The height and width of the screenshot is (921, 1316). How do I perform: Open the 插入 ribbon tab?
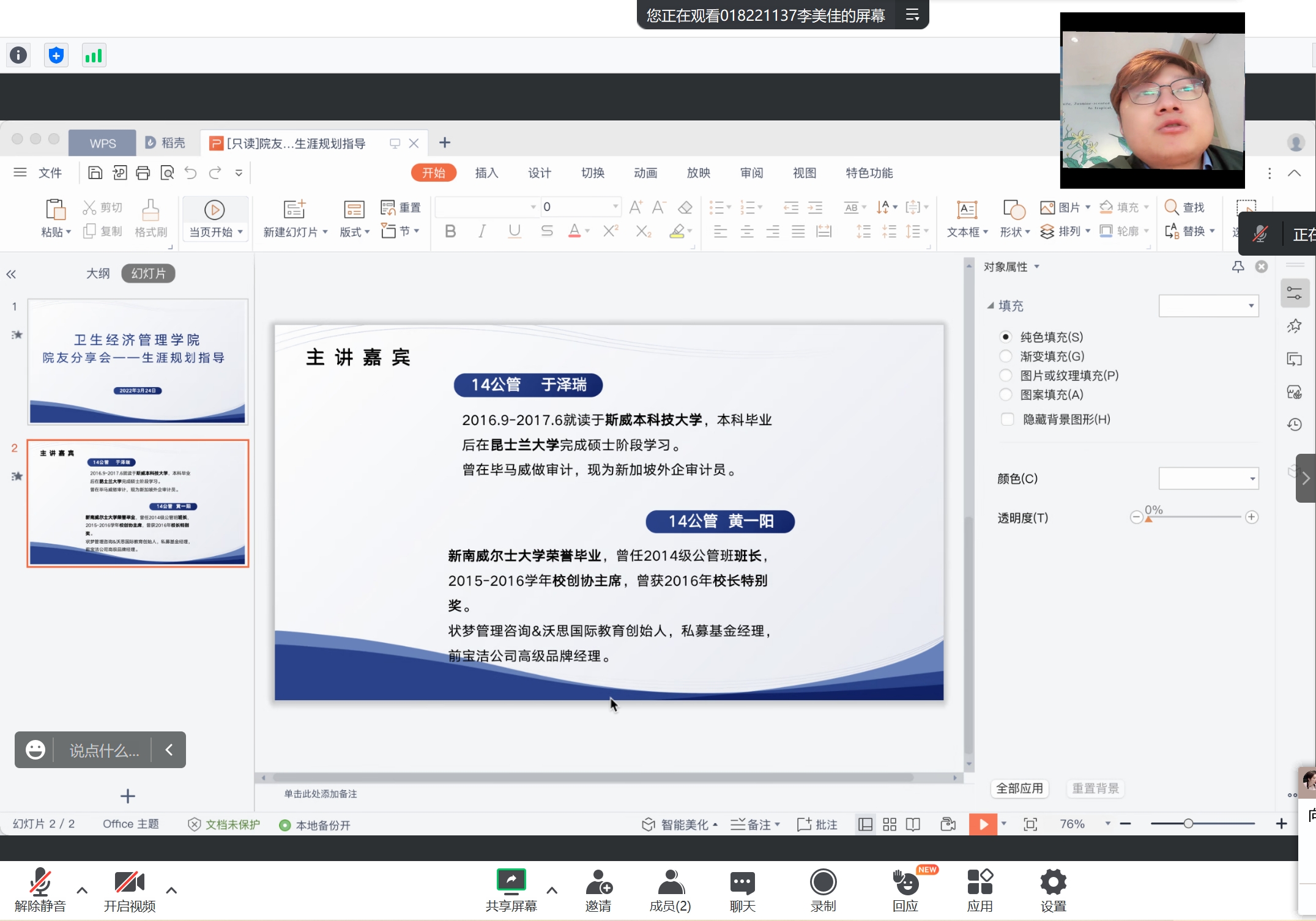tap(486, 173)
